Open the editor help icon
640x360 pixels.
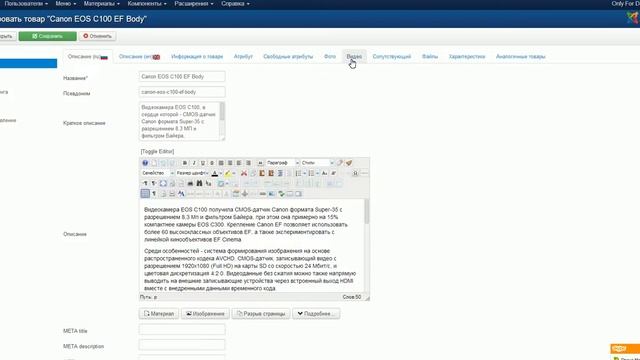(145, 163)
